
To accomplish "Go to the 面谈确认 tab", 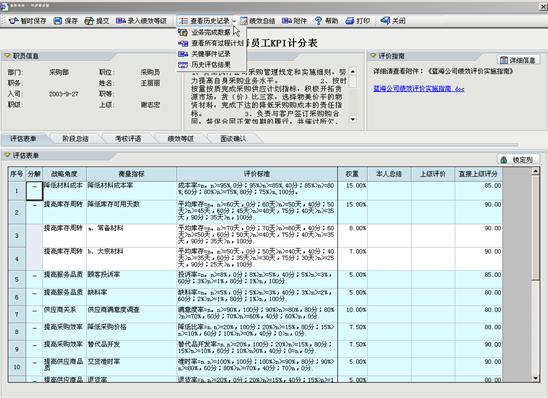I will 233,139.
